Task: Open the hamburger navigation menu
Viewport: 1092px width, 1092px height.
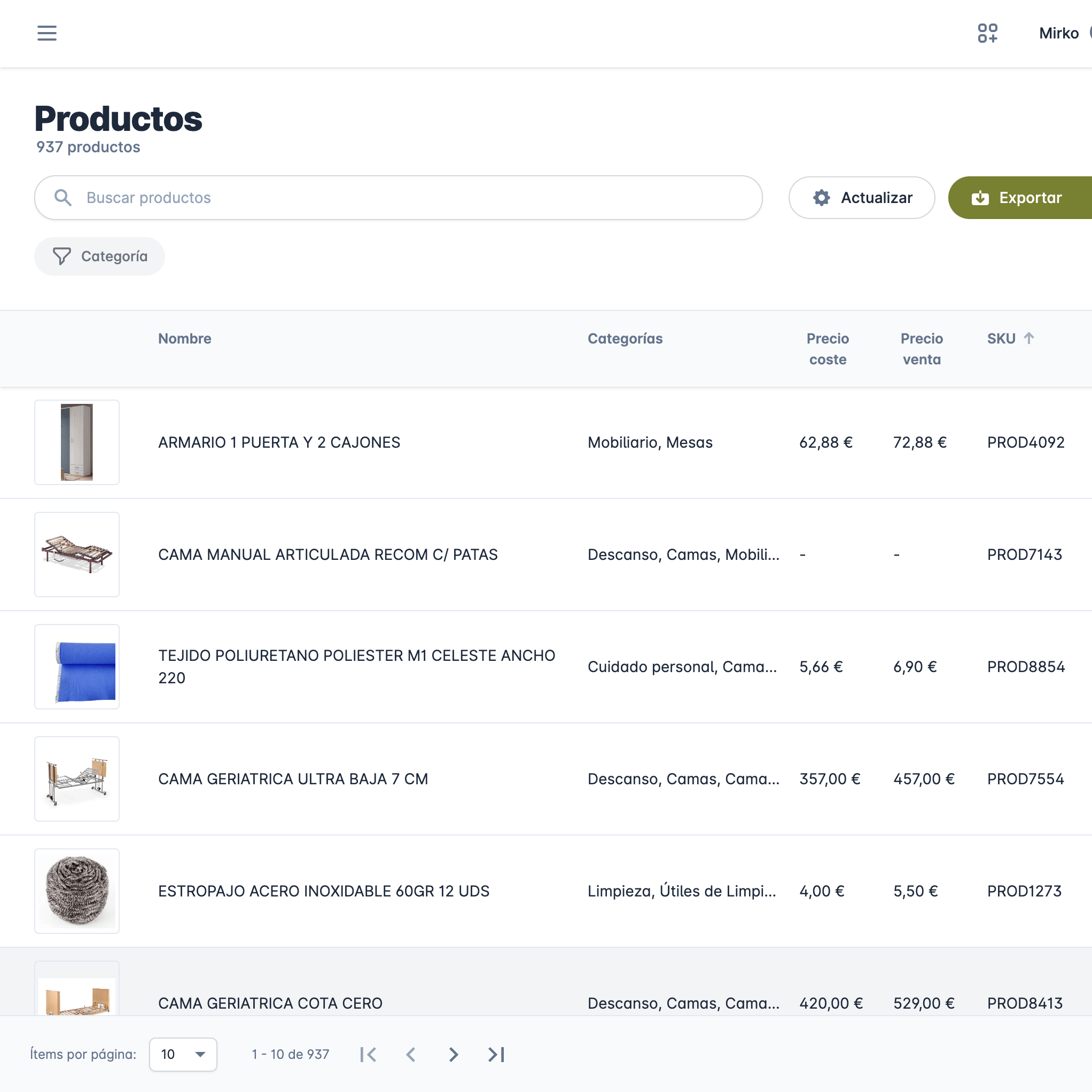Action: [x=47, y=33]
